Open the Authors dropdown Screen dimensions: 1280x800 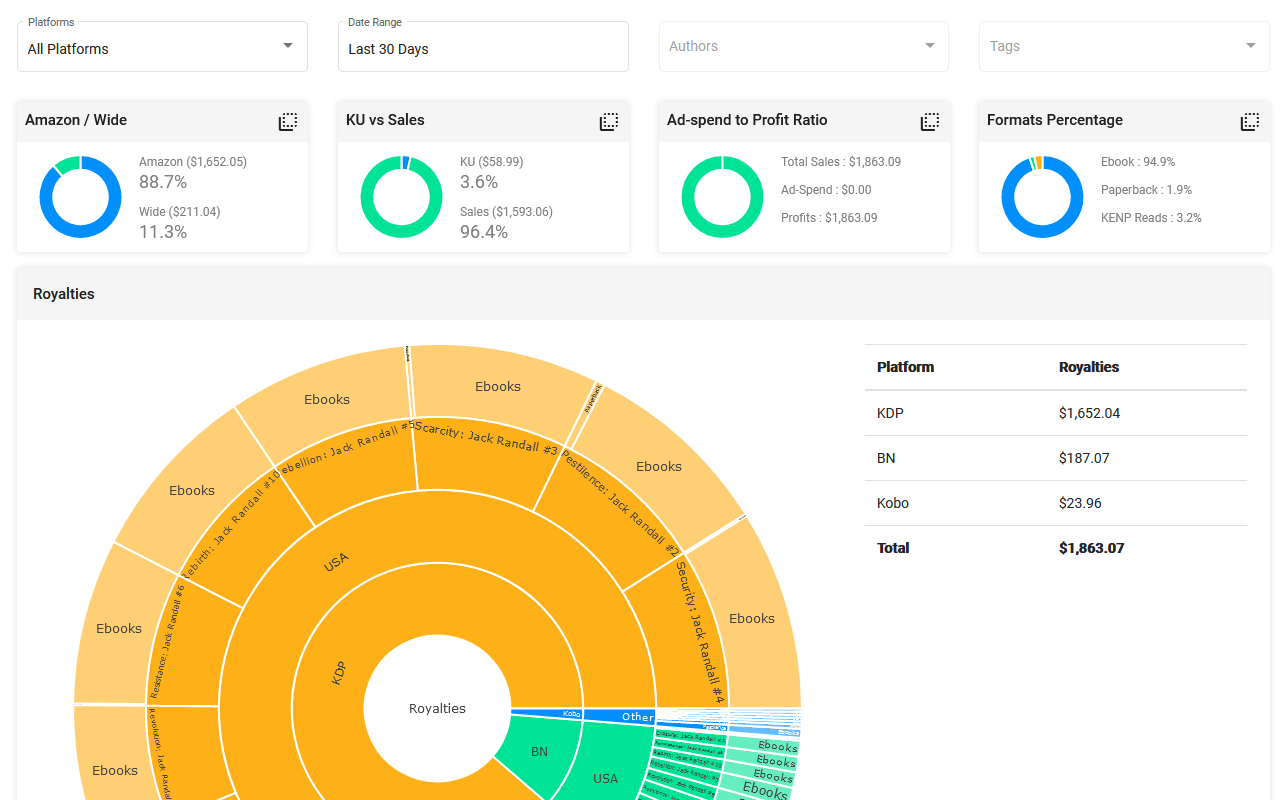(x=803, y=46)
